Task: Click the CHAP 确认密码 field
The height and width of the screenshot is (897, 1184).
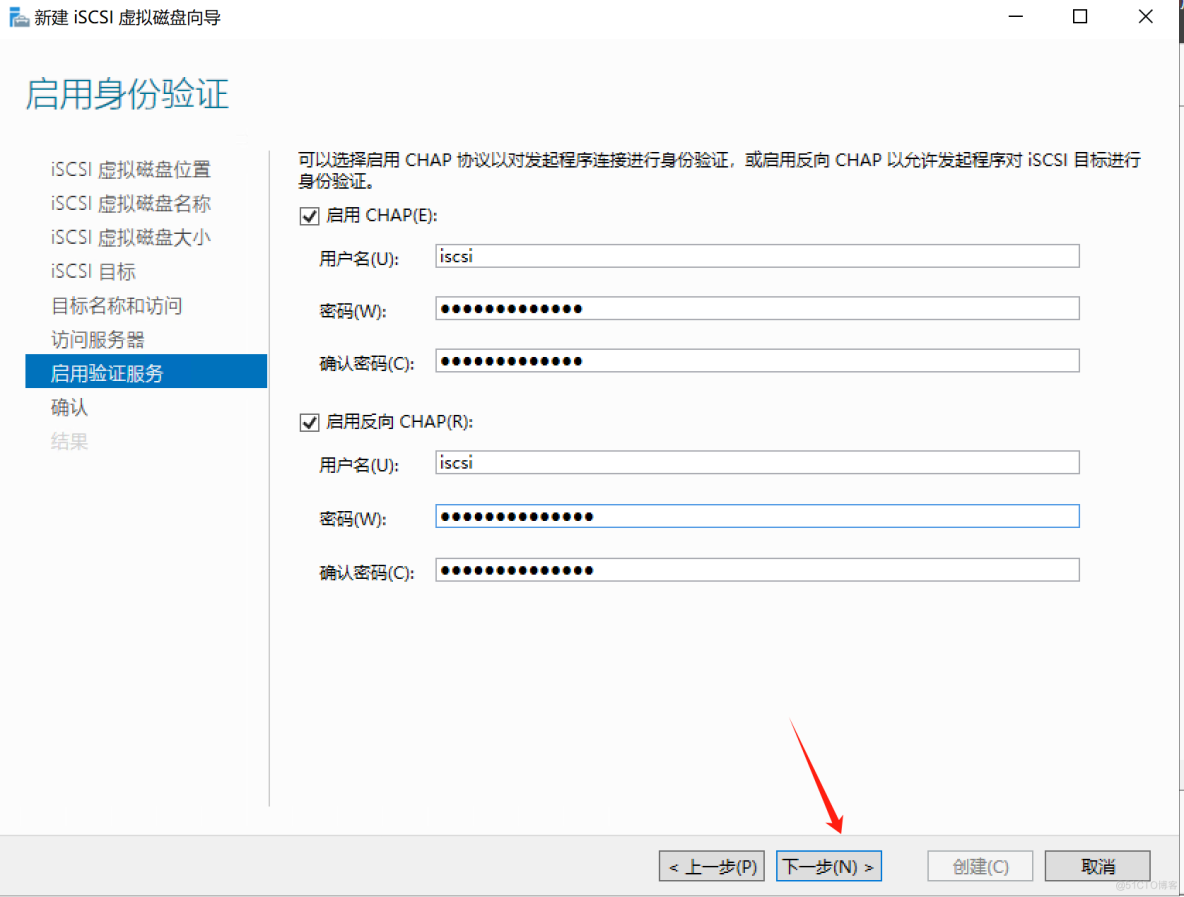Action: [x=757, y=361]
